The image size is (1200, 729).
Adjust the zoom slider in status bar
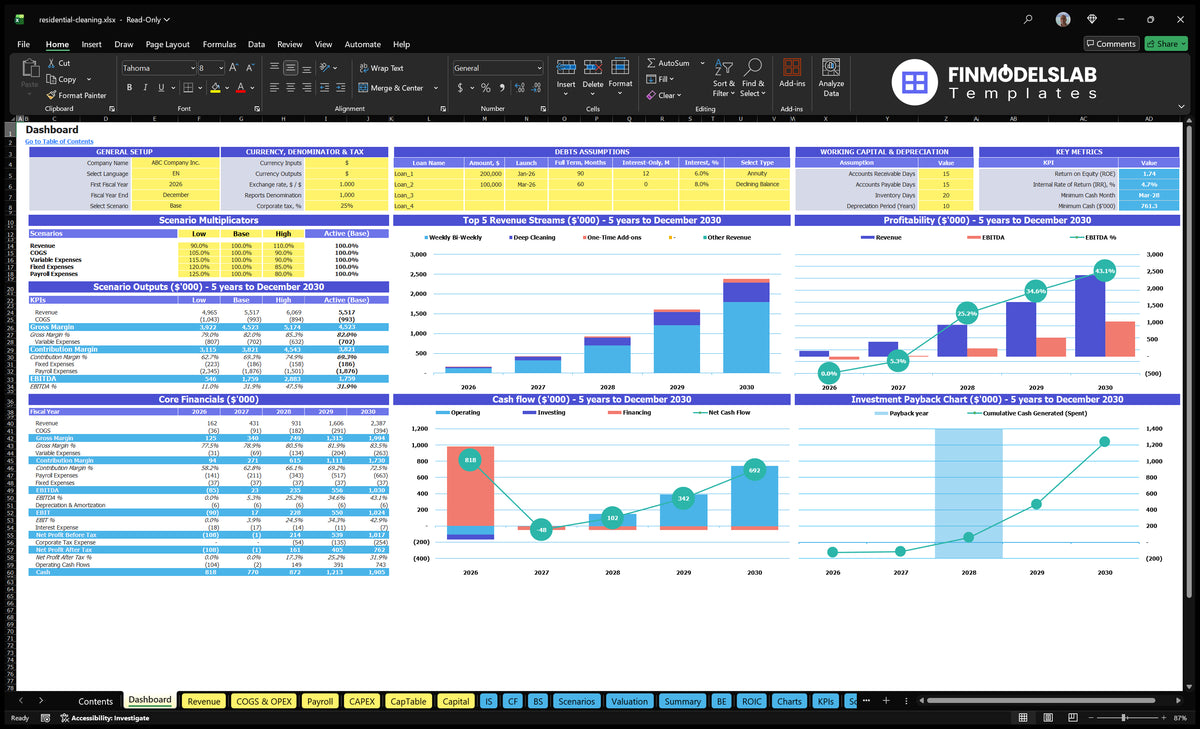tap(1124, 718)
